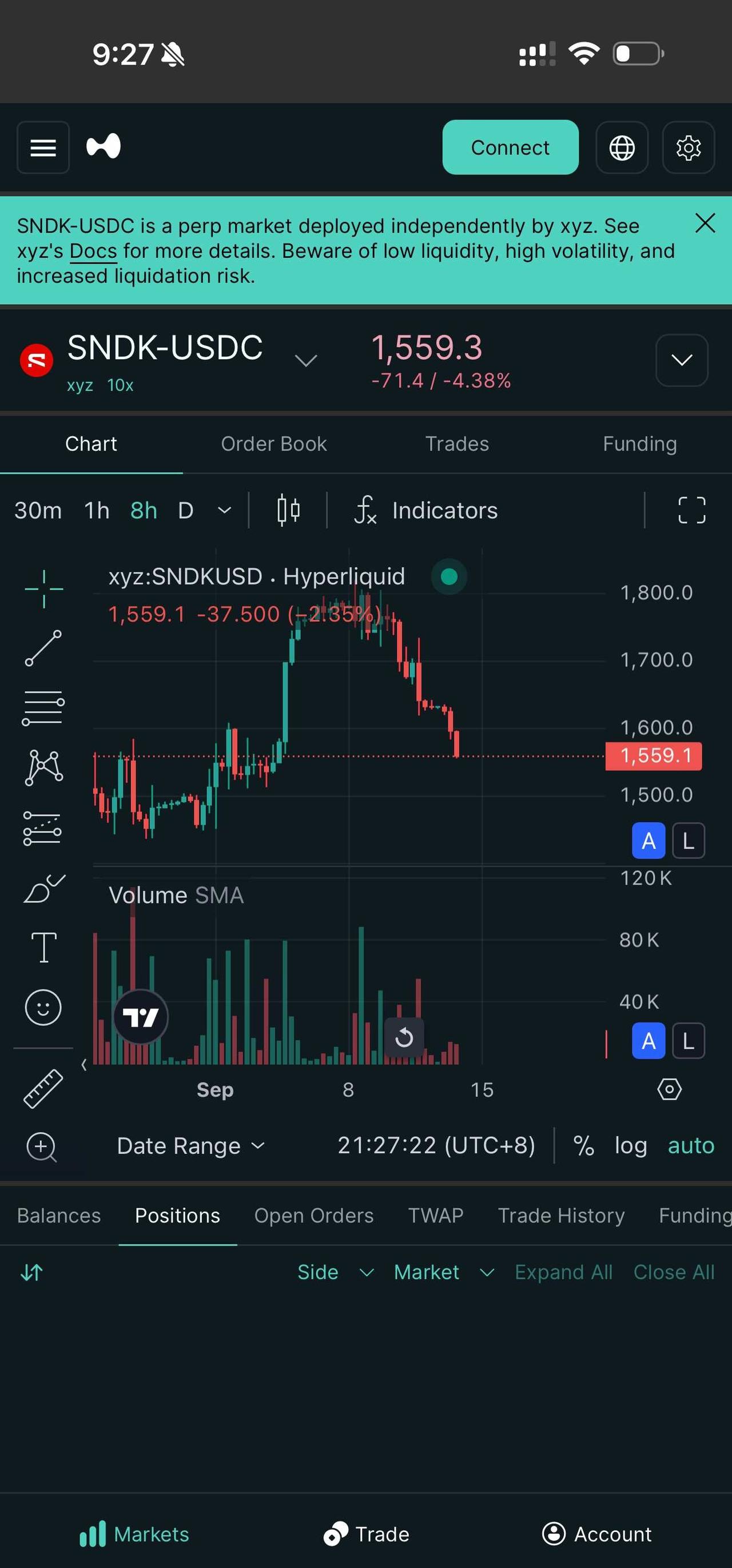This screenshot has width=732, height=1568.
Task: Switch to the Chart tab
Action: (x=91, y=444)
